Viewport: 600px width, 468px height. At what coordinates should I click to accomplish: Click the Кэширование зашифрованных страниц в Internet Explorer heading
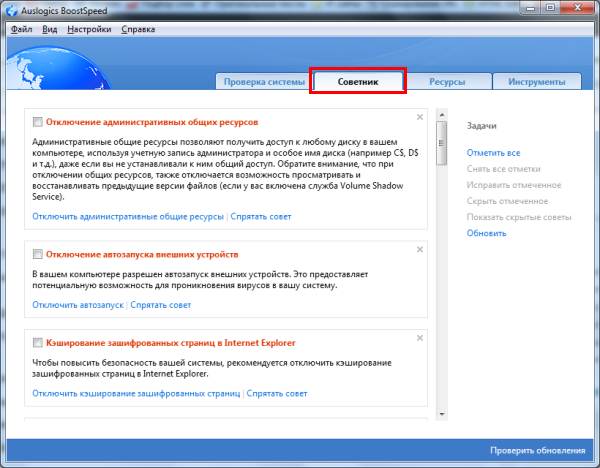tap(171, 343)
